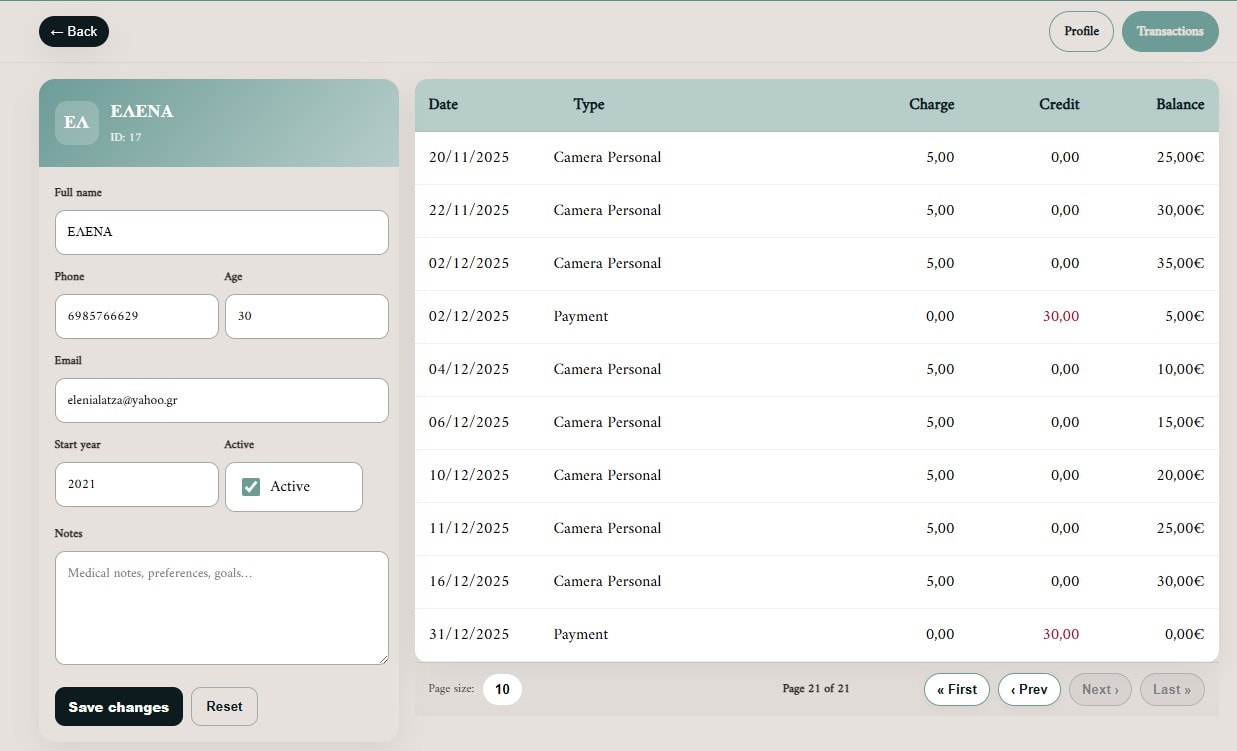1237x751 pixels.
Task: Click the Date column header
Action: 443,104
